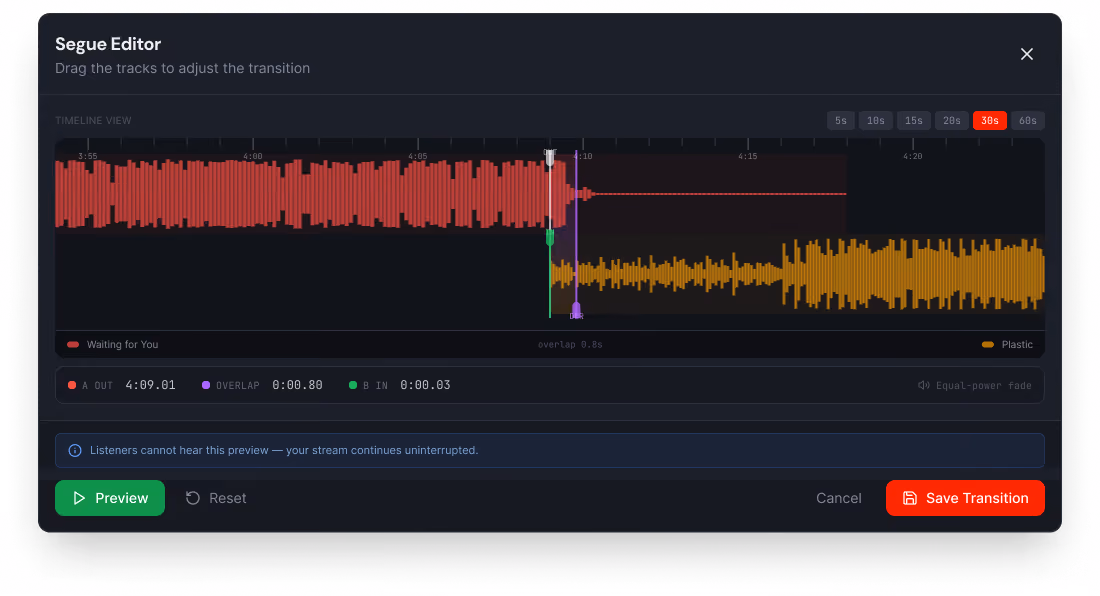The image size is (1100, 596).
Task: Click the overlap 0.8s readout text
Action: click(x=570, y=344)
